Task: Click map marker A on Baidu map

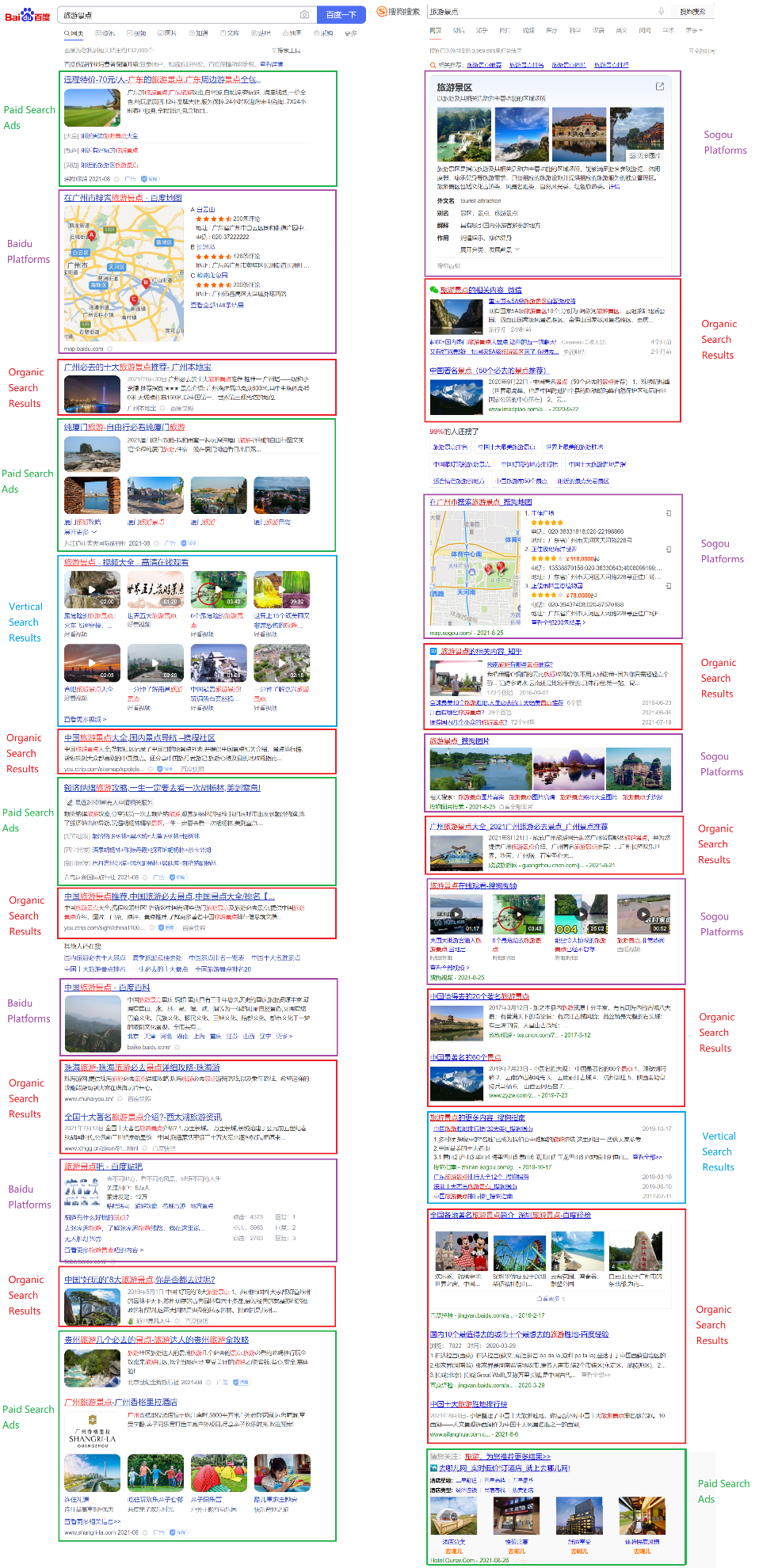Action: (x=91, y=235)
